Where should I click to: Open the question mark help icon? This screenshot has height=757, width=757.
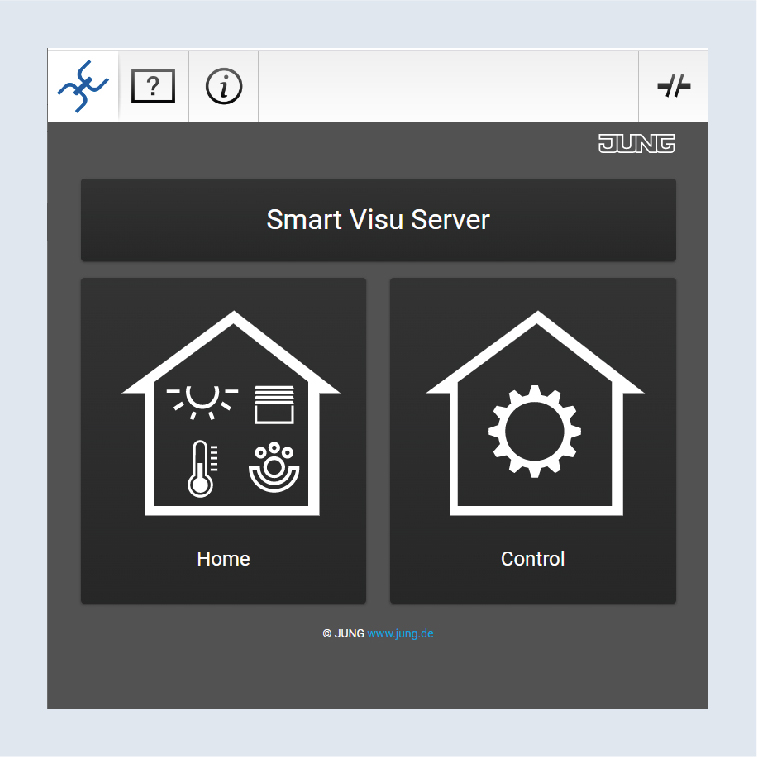coord(153,86)
